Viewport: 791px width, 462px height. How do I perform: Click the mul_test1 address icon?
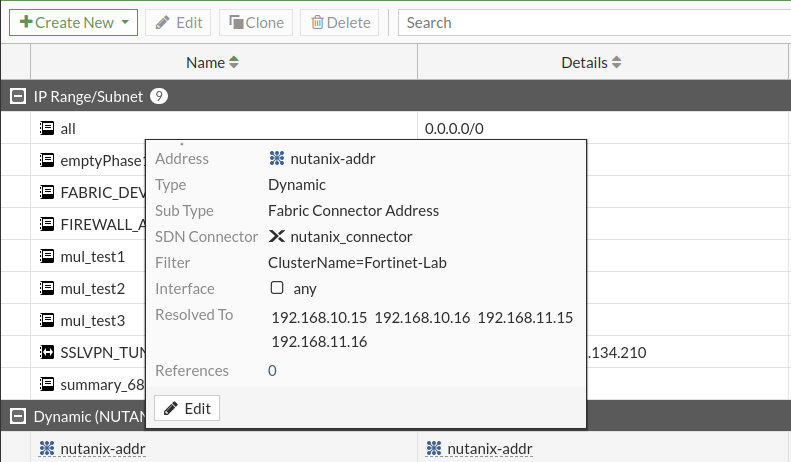coord(47,257)
